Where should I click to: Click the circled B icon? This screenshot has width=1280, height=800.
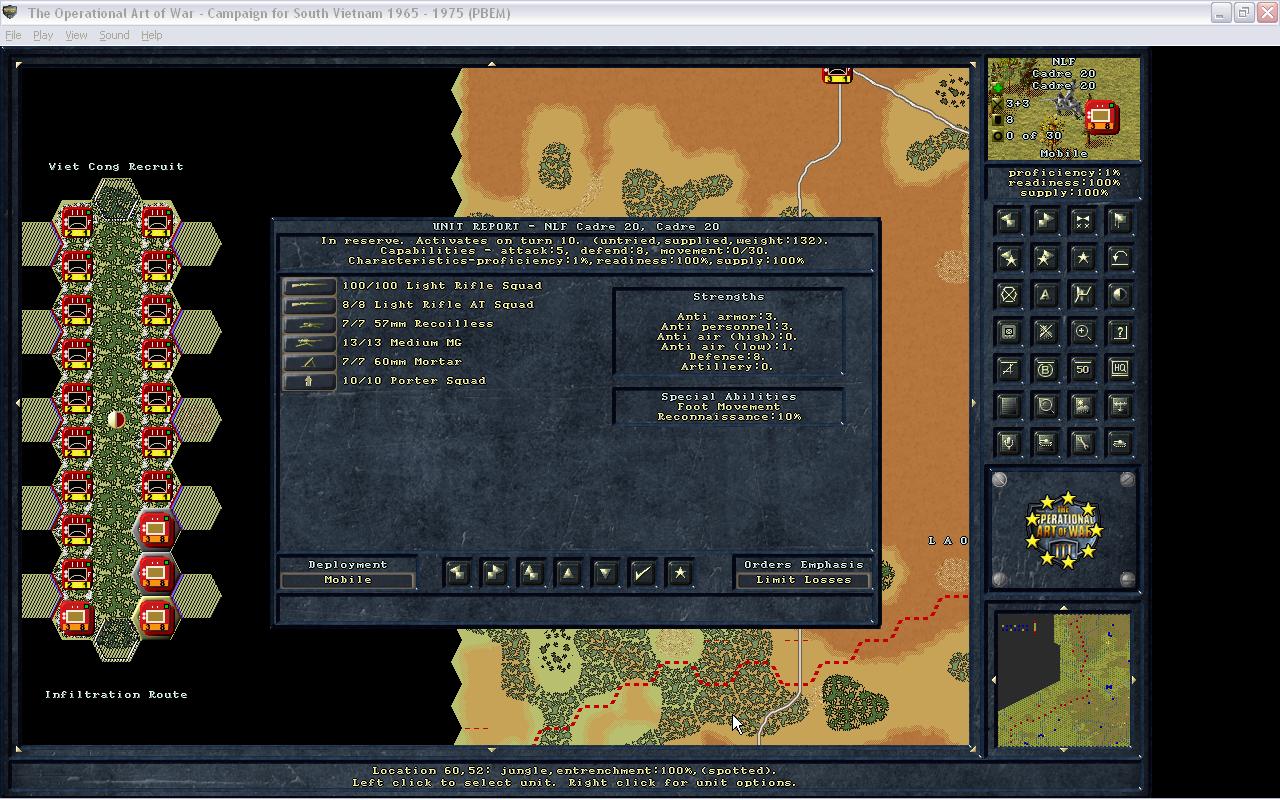[x=1046, y=369]
